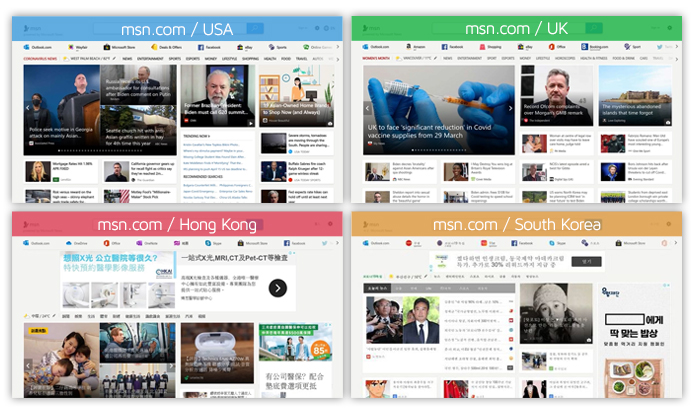
Task: Open Facebook shortcut on South Korea page
Action: tap(522, 243)
